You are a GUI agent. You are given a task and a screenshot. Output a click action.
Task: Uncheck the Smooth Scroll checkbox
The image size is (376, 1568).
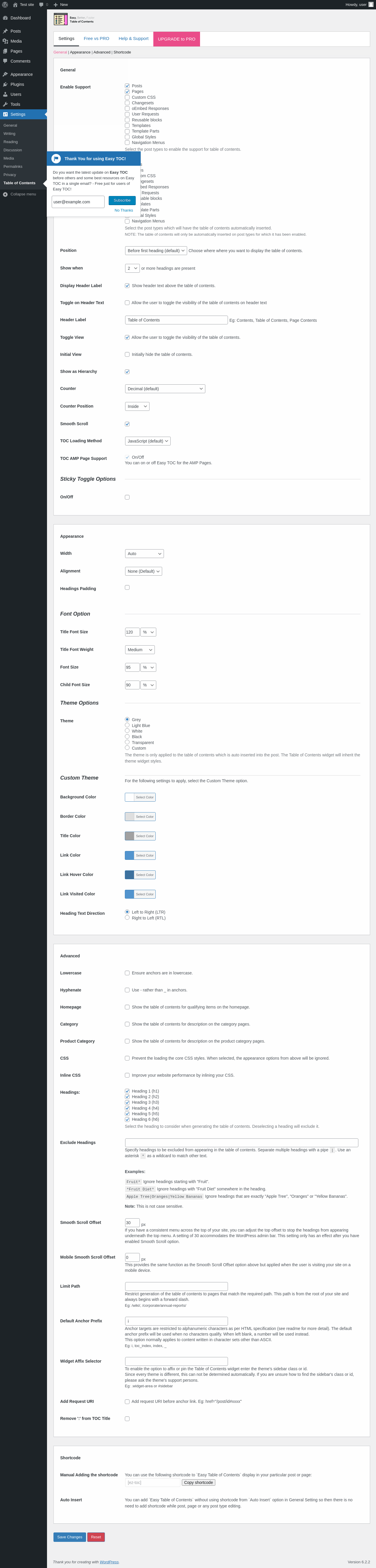[127, 424]
